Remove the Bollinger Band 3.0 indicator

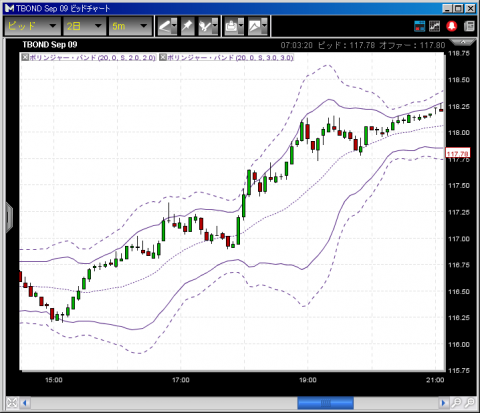(163, 57)
